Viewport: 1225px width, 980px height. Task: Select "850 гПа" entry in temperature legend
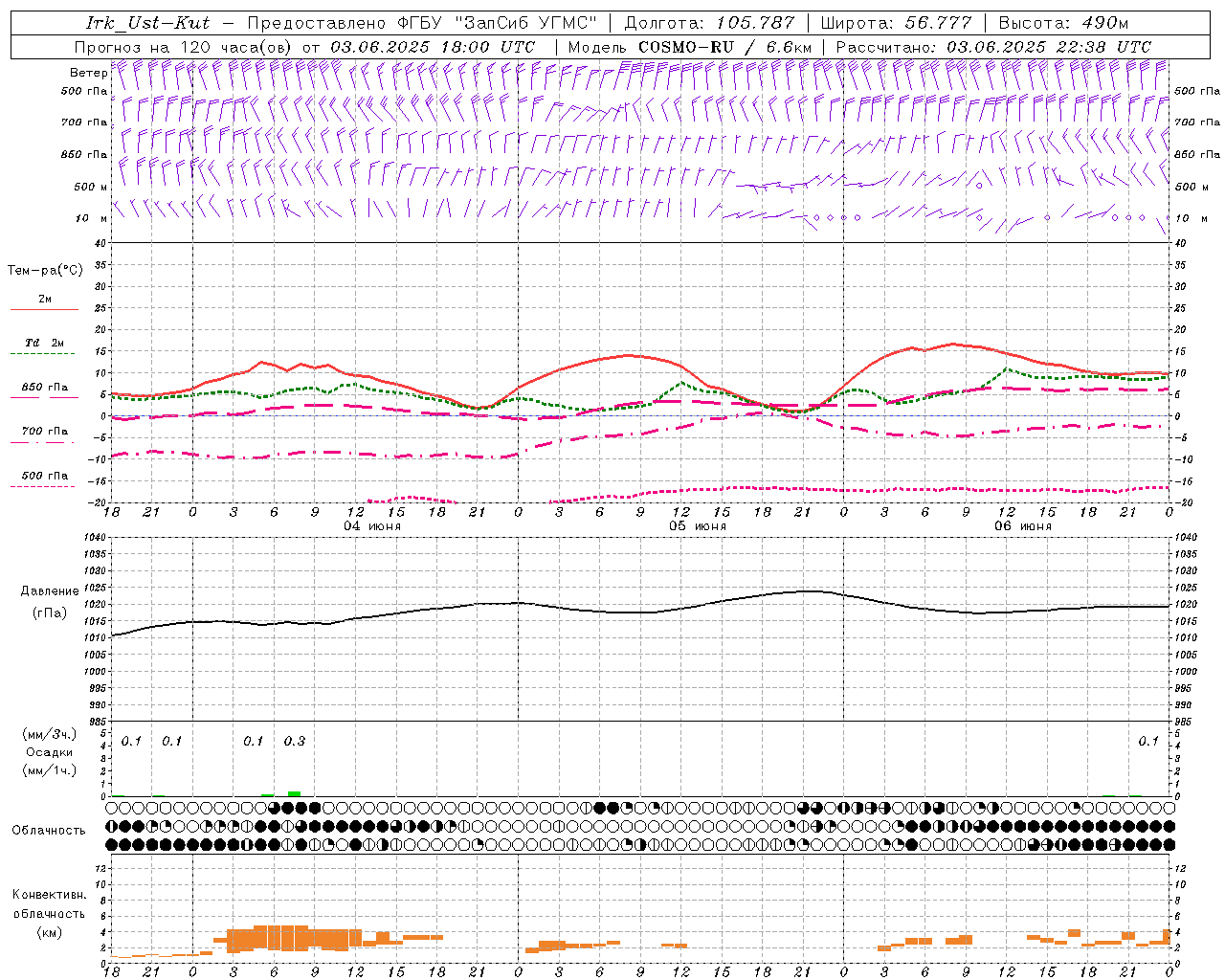45,388
